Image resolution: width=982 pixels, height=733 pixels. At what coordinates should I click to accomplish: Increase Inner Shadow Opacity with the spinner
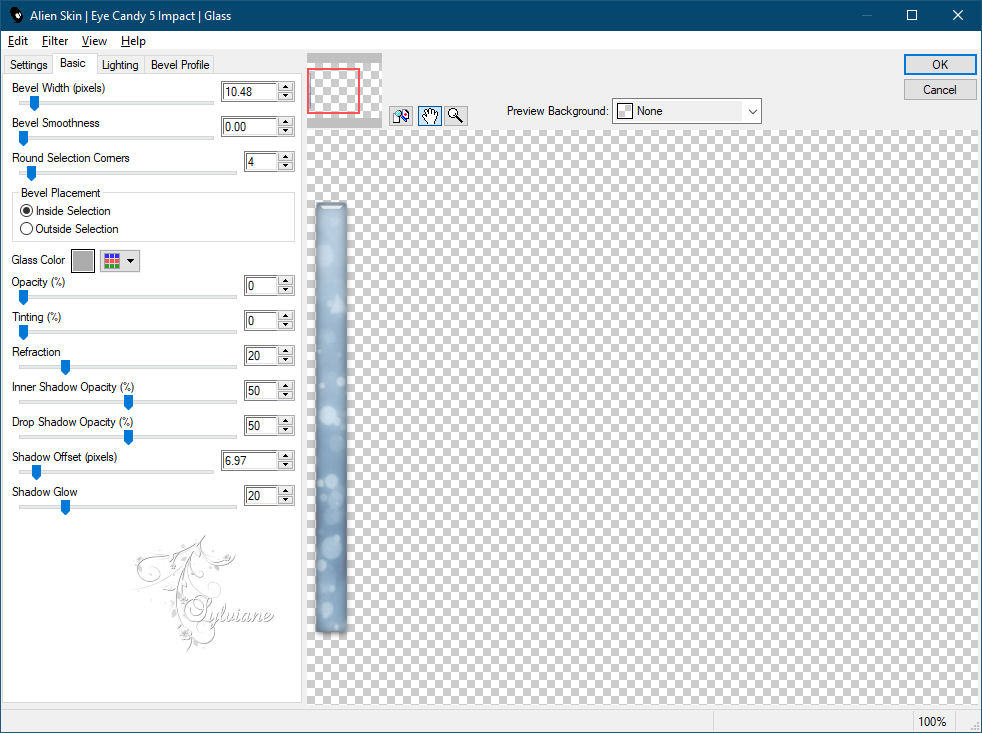(286, 387)
